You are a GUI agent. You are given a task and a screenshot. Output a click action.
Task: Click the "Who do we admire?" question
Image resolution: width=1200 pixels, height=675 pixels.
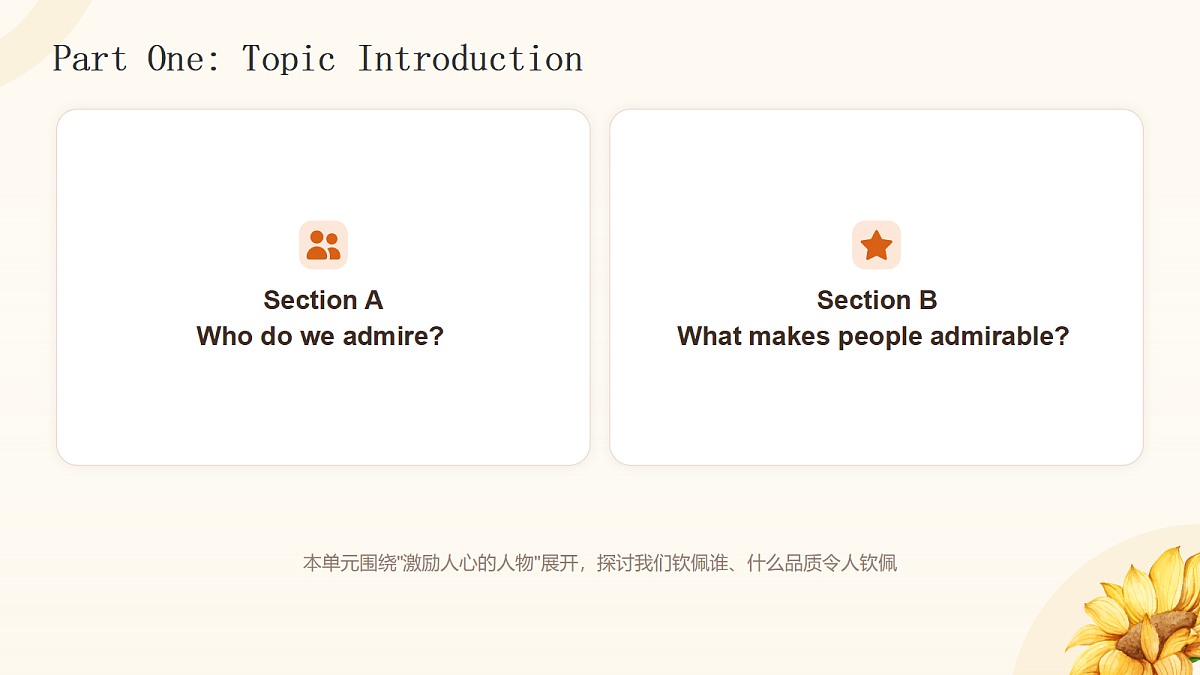point(320,336)
